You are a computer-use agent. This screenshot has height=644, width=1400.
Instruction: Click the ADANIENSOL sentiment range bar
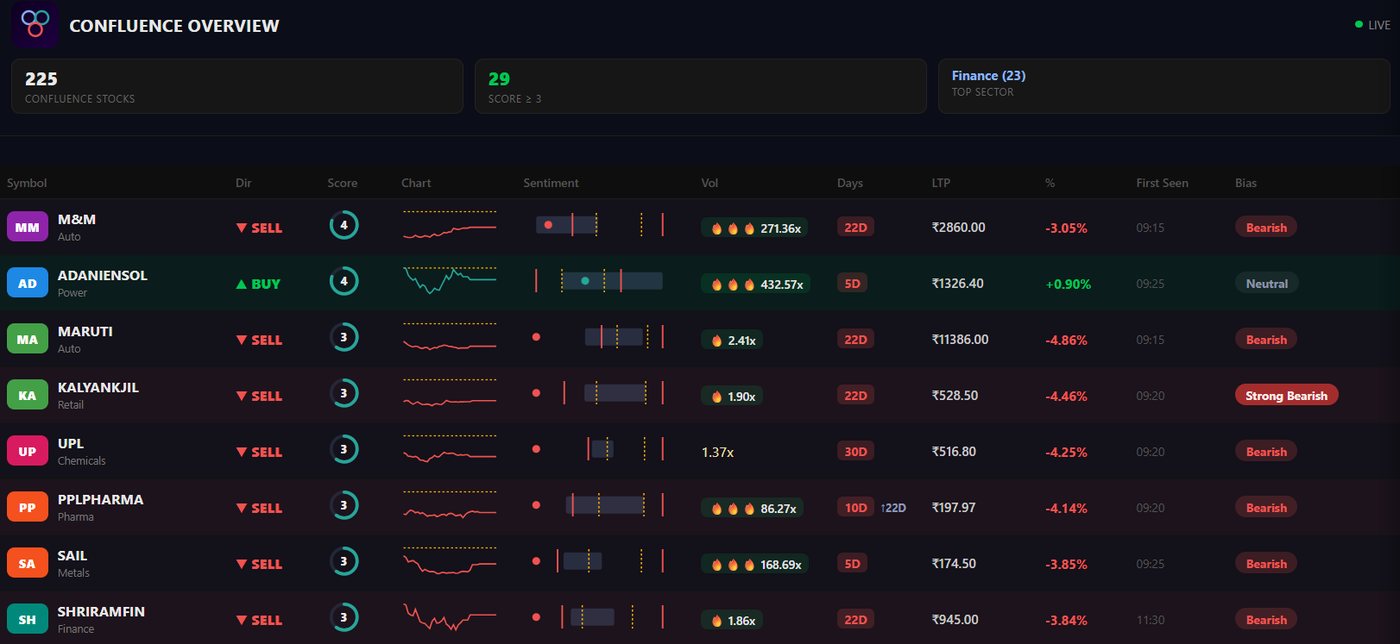pos(600,281)
